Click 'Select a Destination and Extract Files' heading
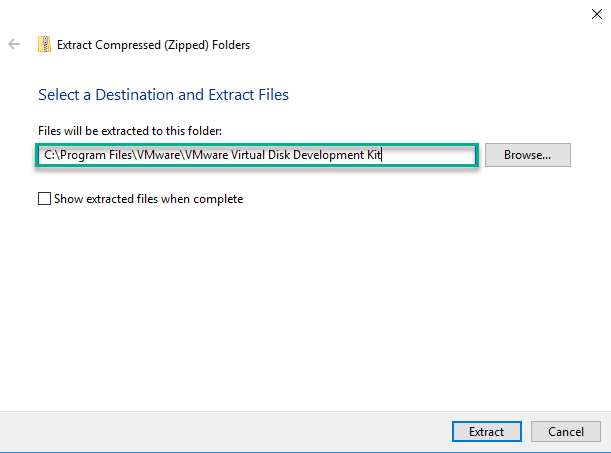This screenshot has width=611, height=453. (x=163, y=95)
